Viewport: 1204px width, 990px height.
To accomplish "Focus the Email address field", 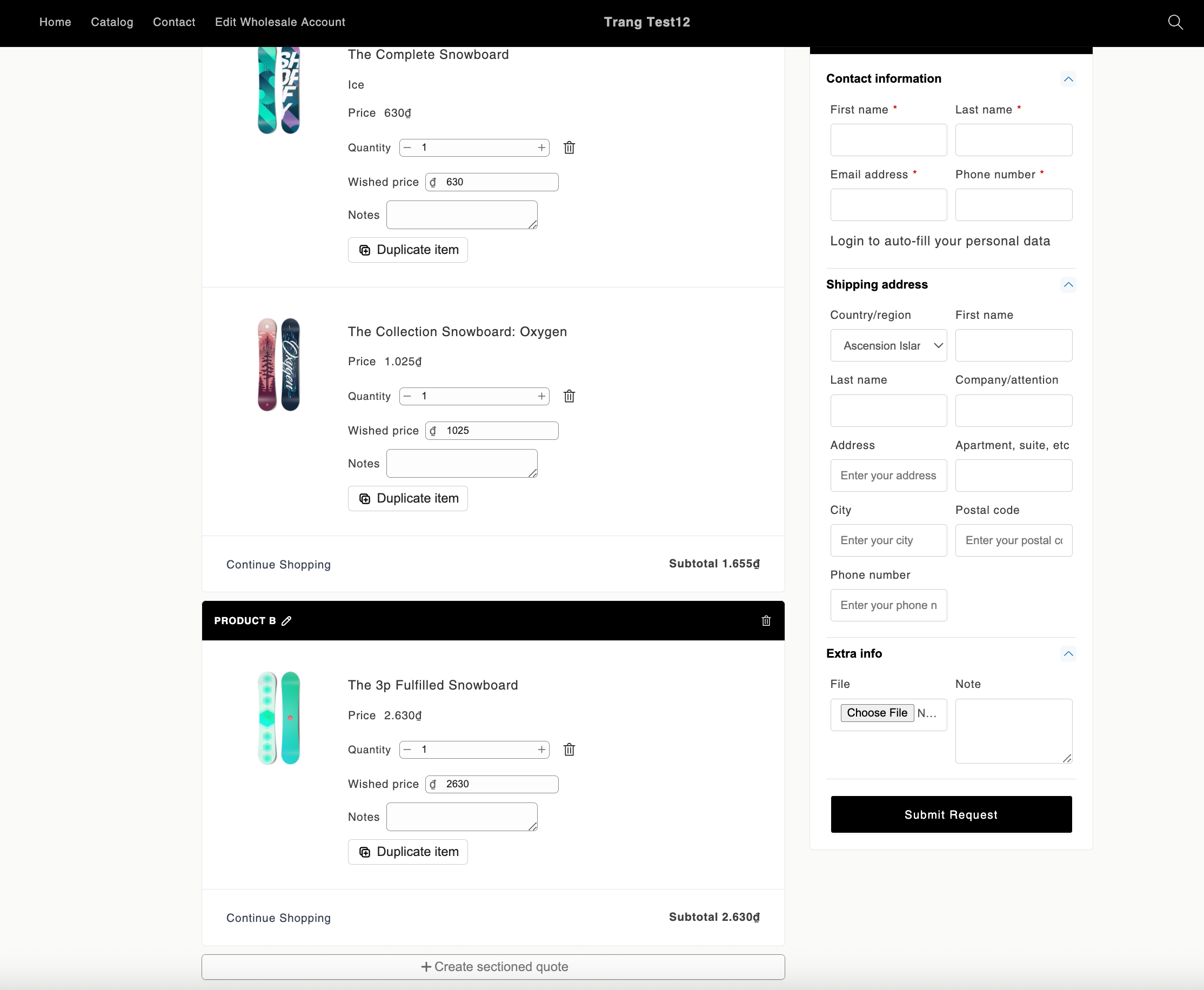I will point(888,205).
